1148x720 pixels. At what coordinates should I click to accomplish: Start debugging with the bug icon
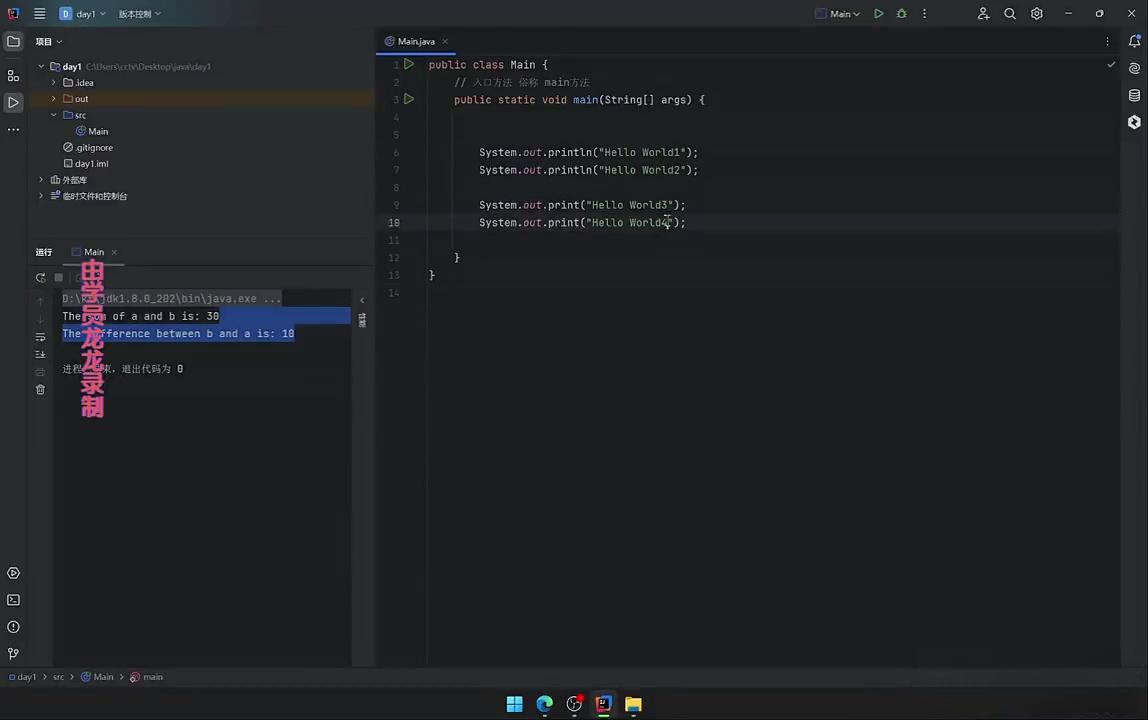[x=901, y=13]
